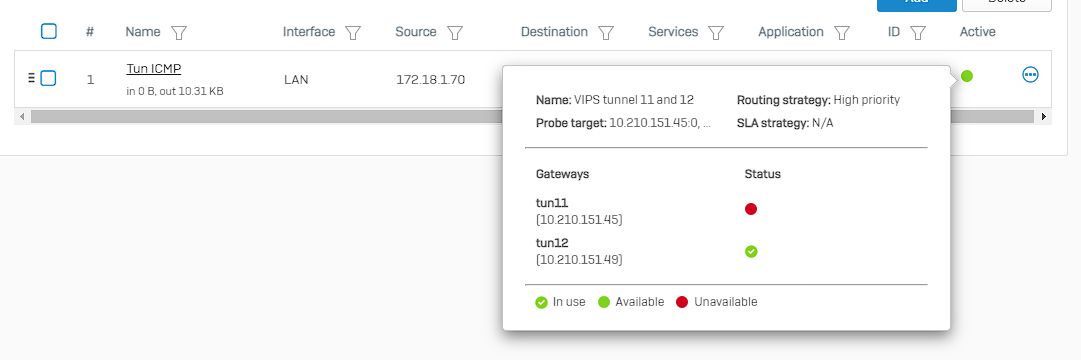Click the left arrow of horizontal scrollbar
The width and height of the screenshot is (1081, 360).
point(22,117)
